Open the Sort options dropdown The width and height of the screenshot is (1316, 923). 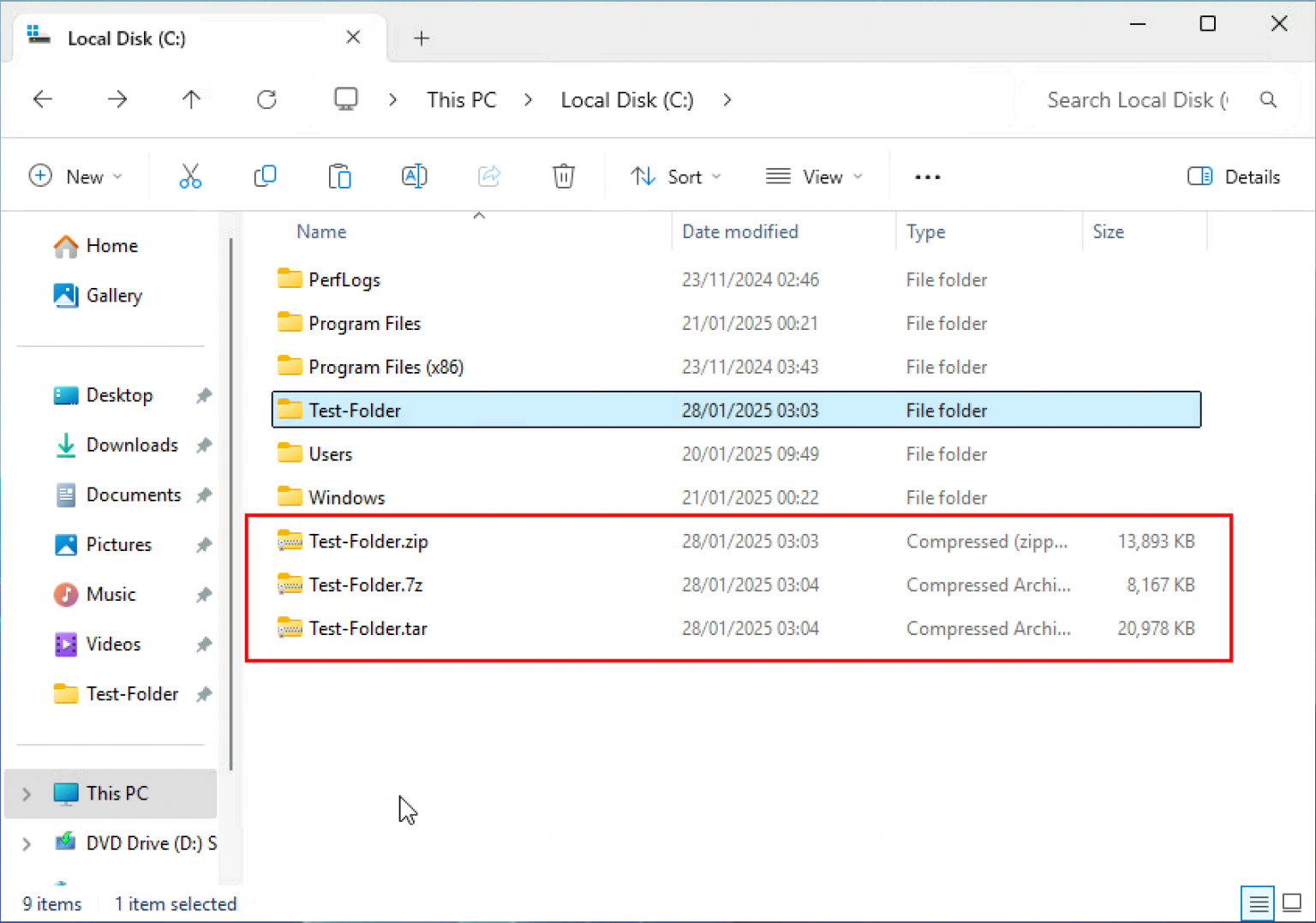pyautogui.click(x=676, y=177)
